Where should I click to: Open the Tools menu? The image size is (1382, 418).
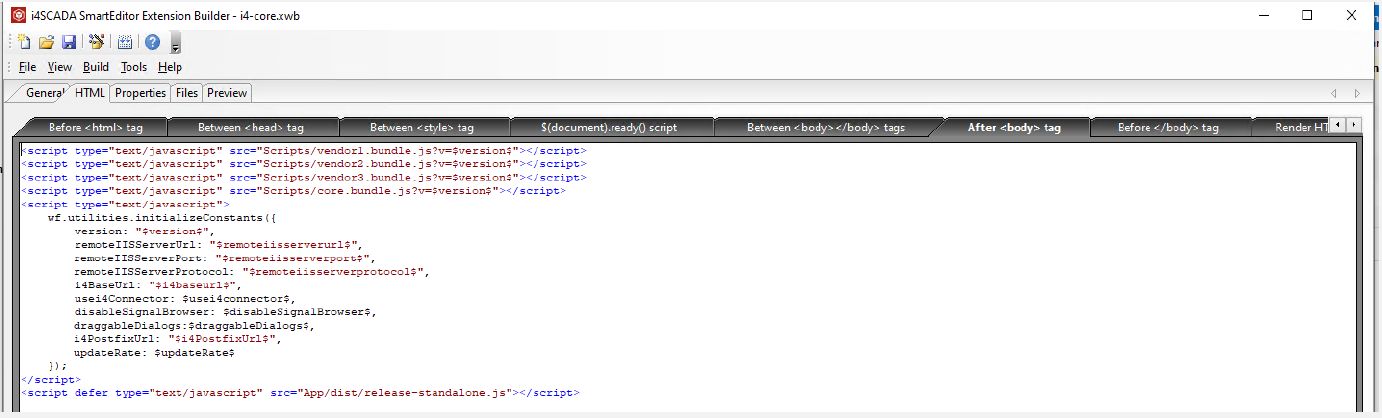pyautogui.click(x=134, y=67)
